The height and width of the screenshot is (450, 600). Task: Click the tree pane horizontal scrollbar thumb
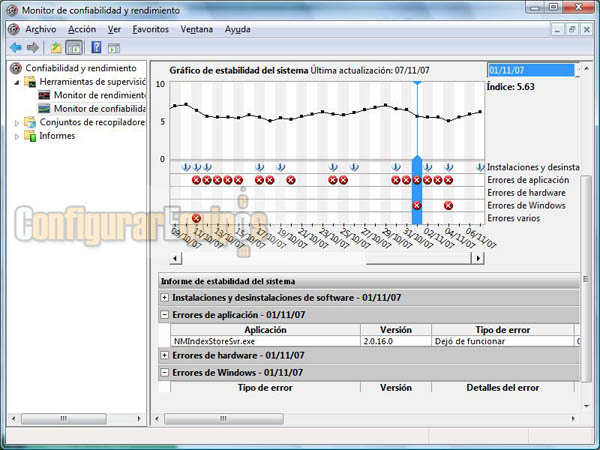(64, 419)
